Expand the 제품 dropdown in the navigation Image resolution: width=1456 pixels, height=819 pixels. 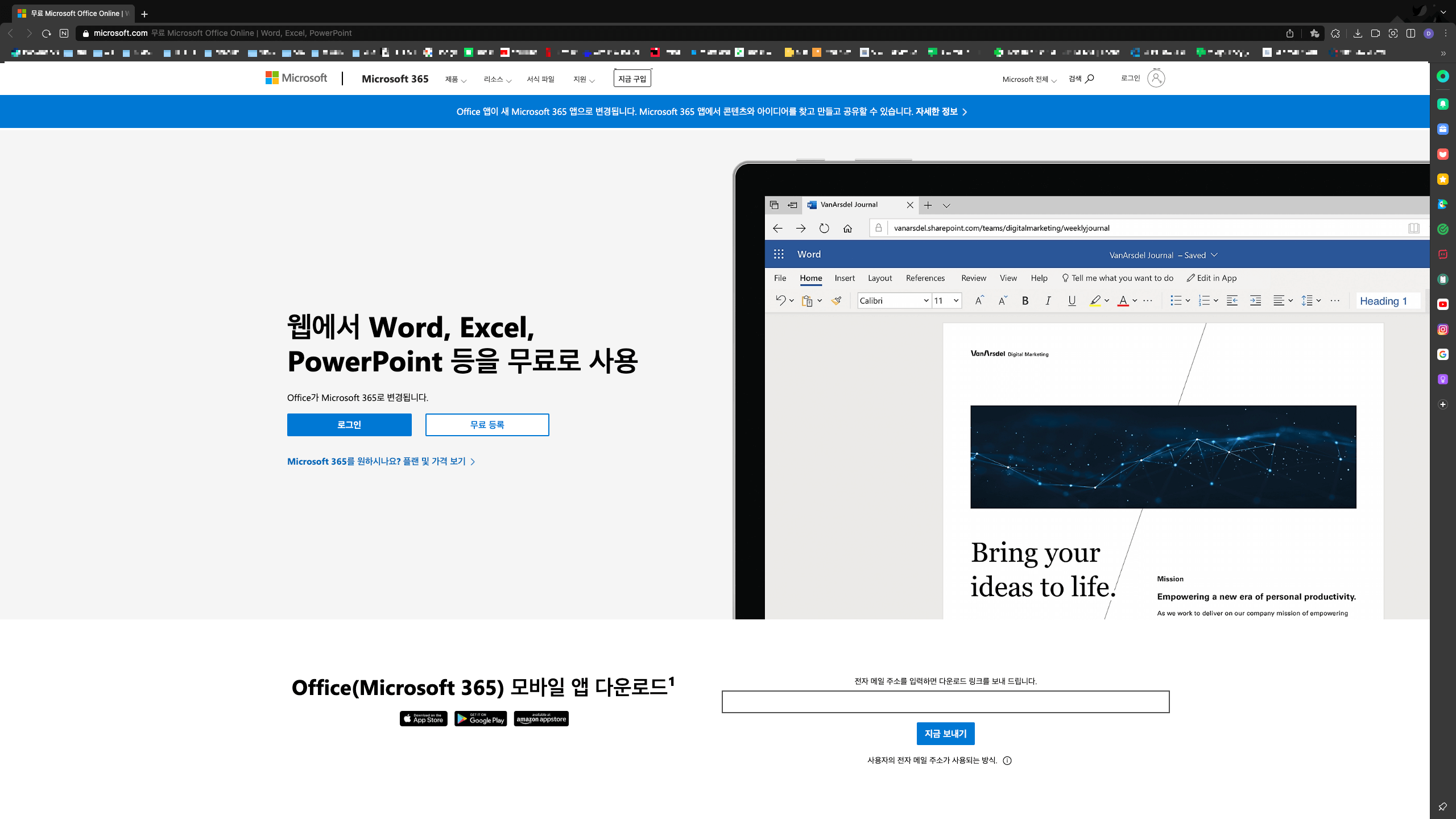click(x=456, y=80)
